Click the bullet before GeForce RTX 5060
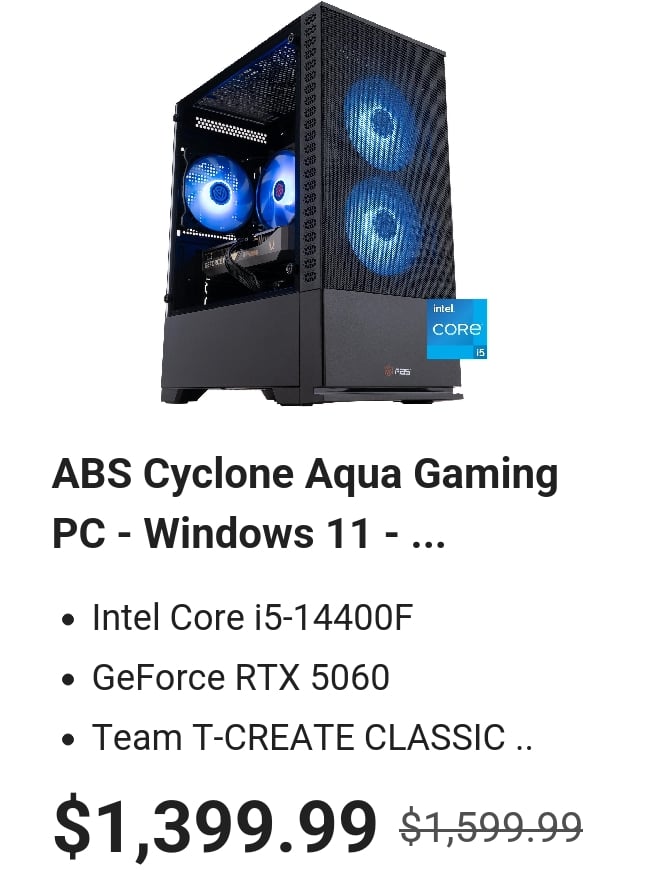The width and height of the screenshot is (649, 870). 68,679
